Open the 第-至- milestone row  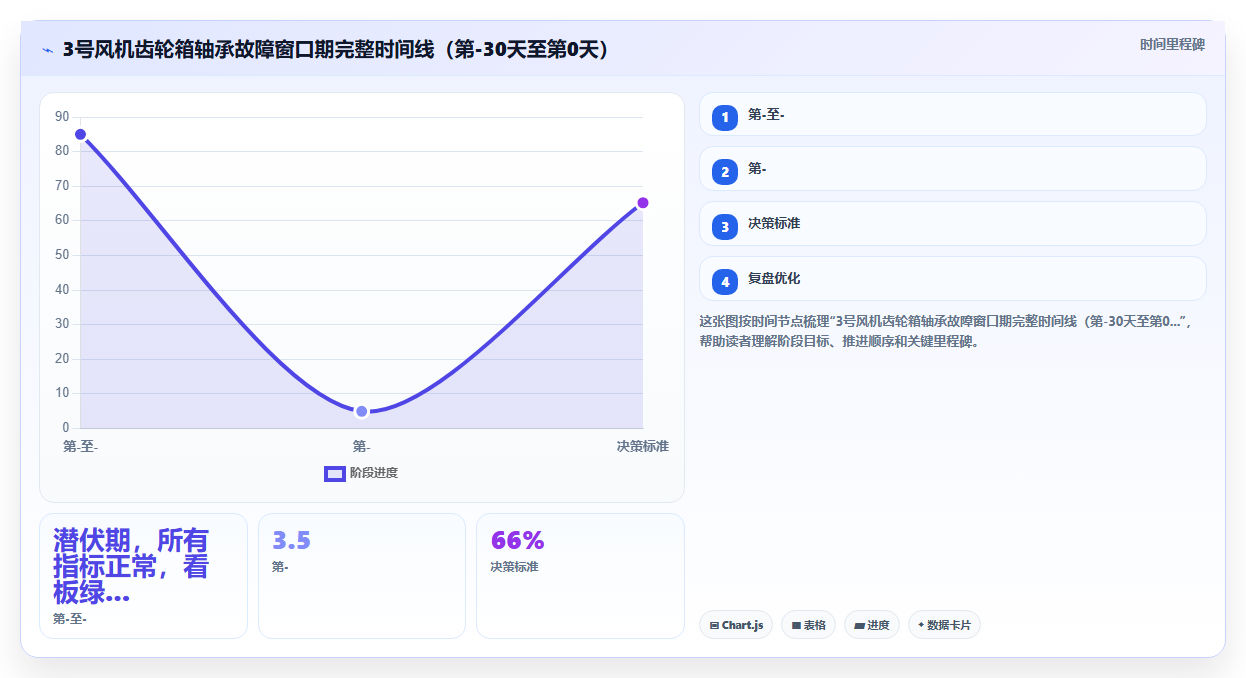click(x=953, y=114)
